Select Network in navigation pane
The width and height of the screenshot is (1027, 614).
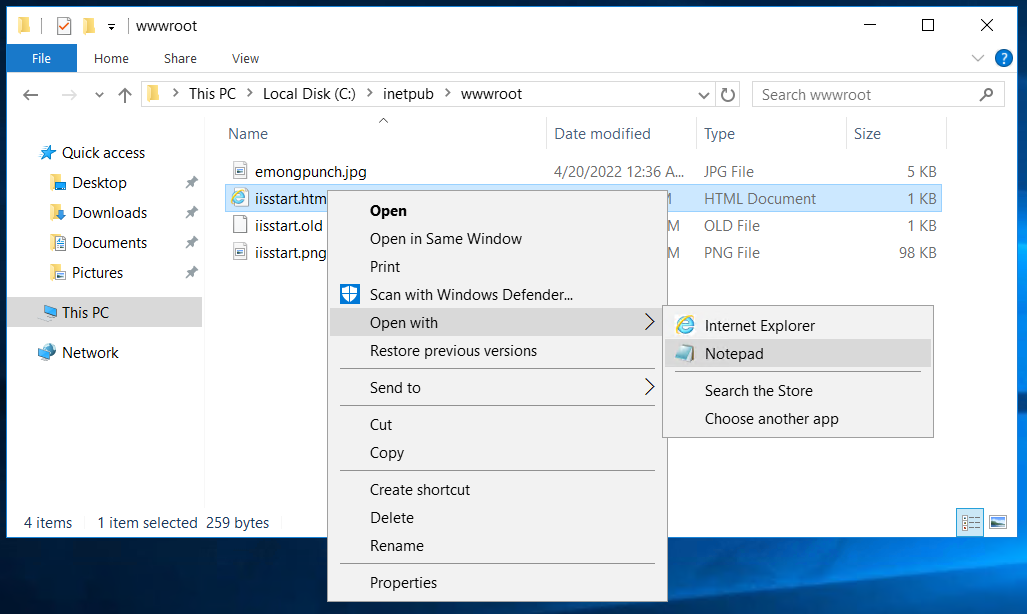(x=90, y=353)
